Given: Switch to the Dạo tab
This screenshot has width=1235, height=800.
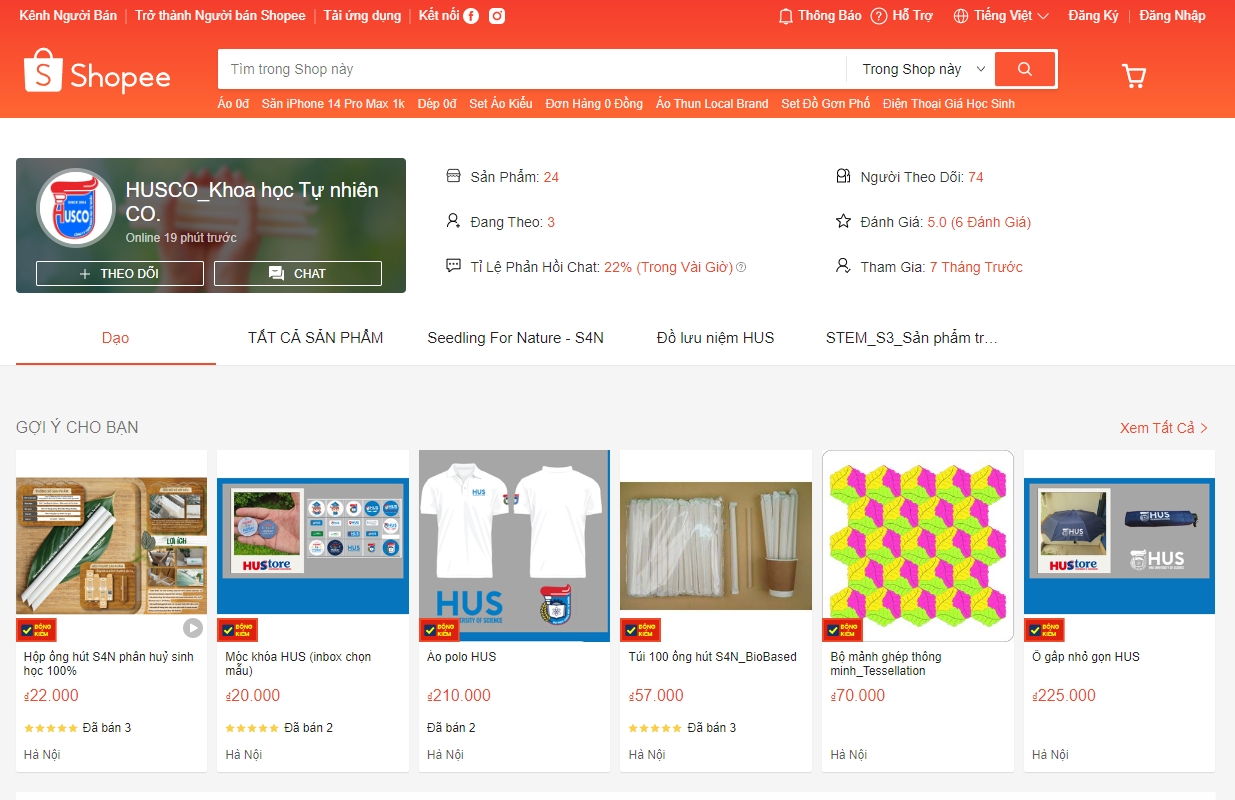Looking at the screenshot, I should pos(116,338).
